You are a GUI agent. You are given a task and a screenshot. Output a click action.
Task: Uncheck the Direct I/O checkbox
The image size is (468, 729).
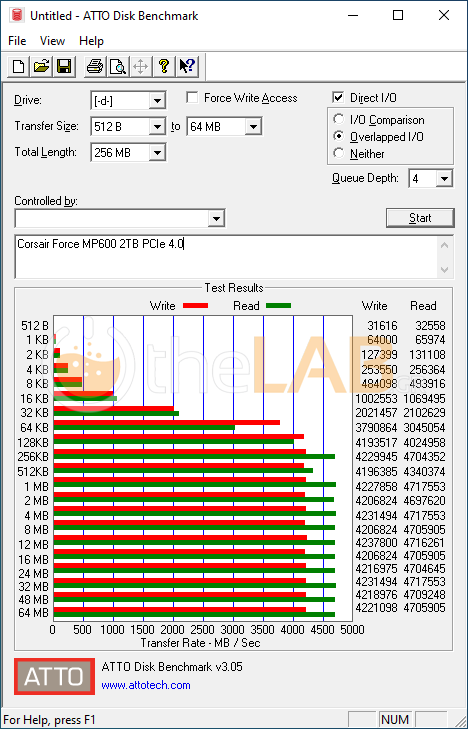[338, 98]
